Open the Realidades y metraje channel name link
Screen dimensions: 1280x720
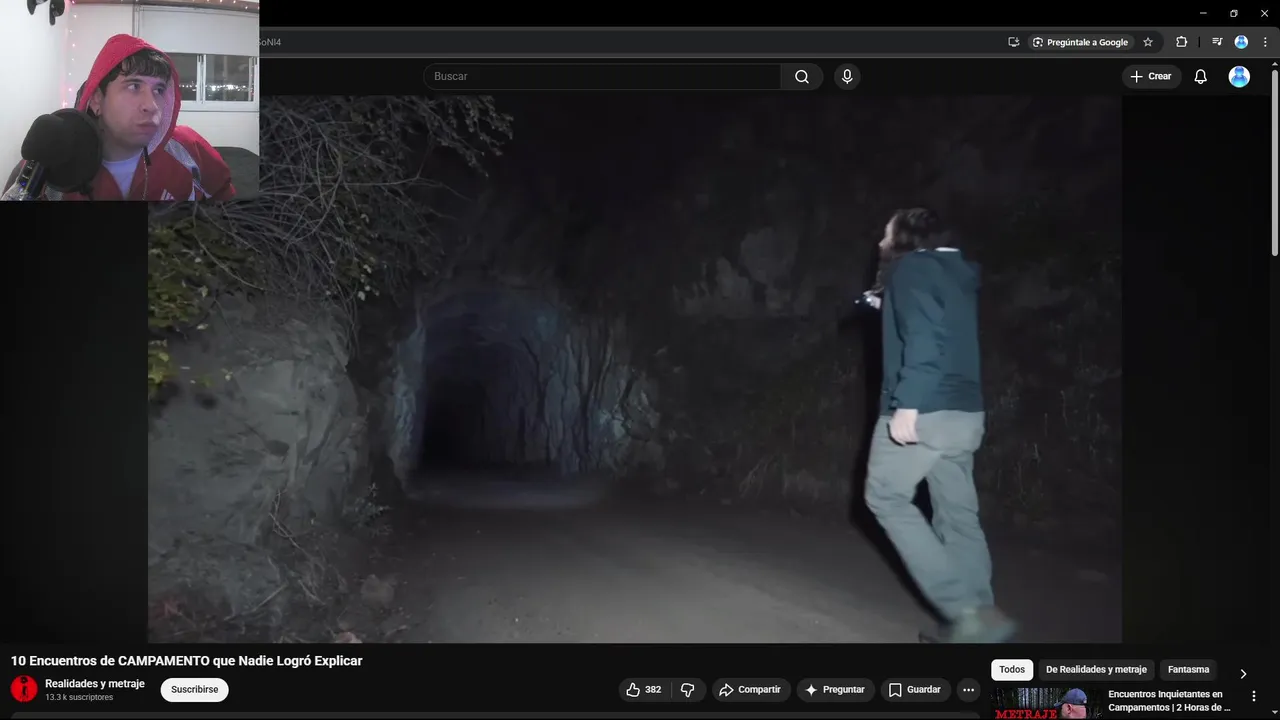[95, 684]
